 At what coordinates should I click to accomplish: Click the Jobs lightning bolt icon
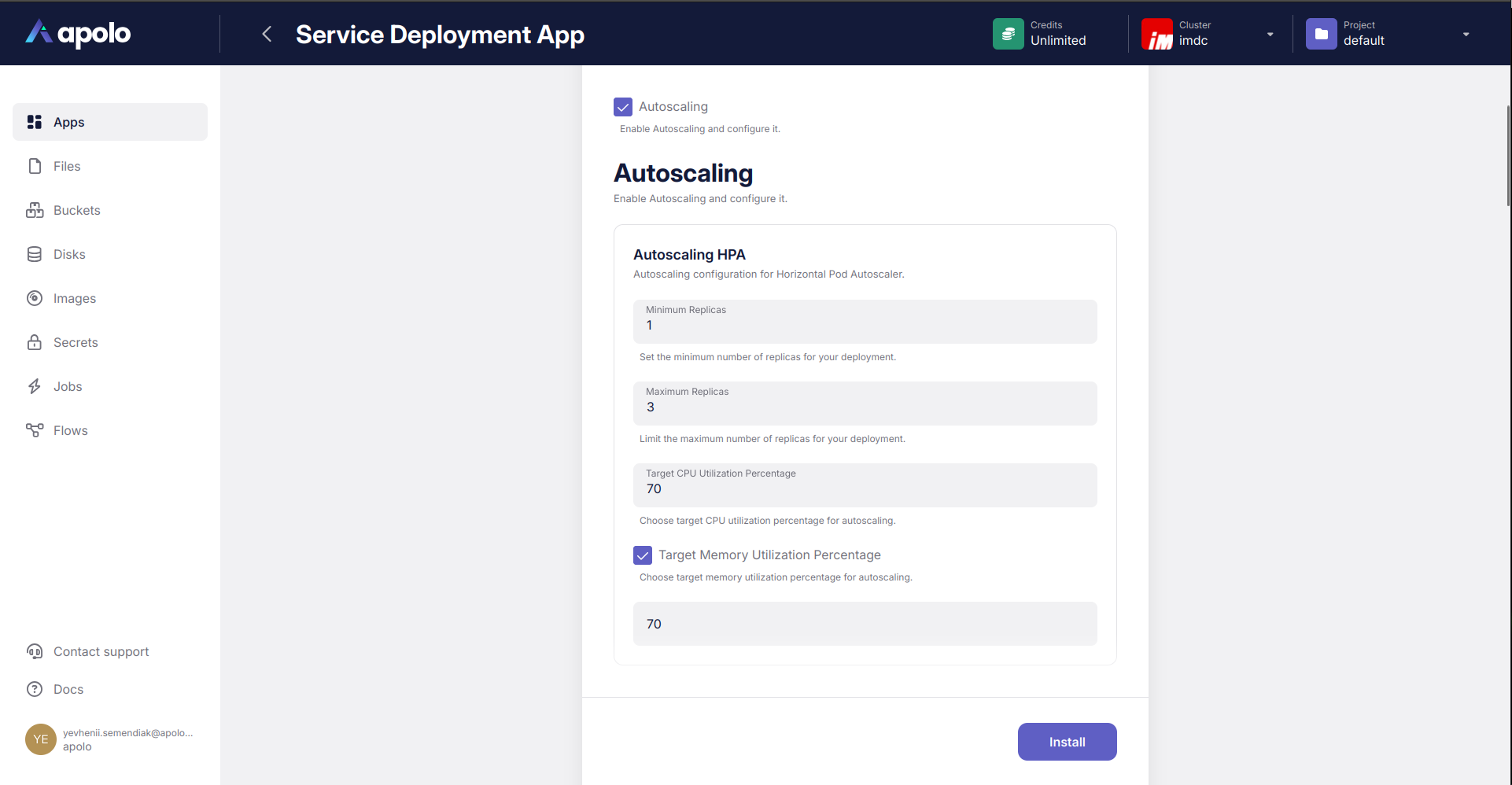coord(35,386)
